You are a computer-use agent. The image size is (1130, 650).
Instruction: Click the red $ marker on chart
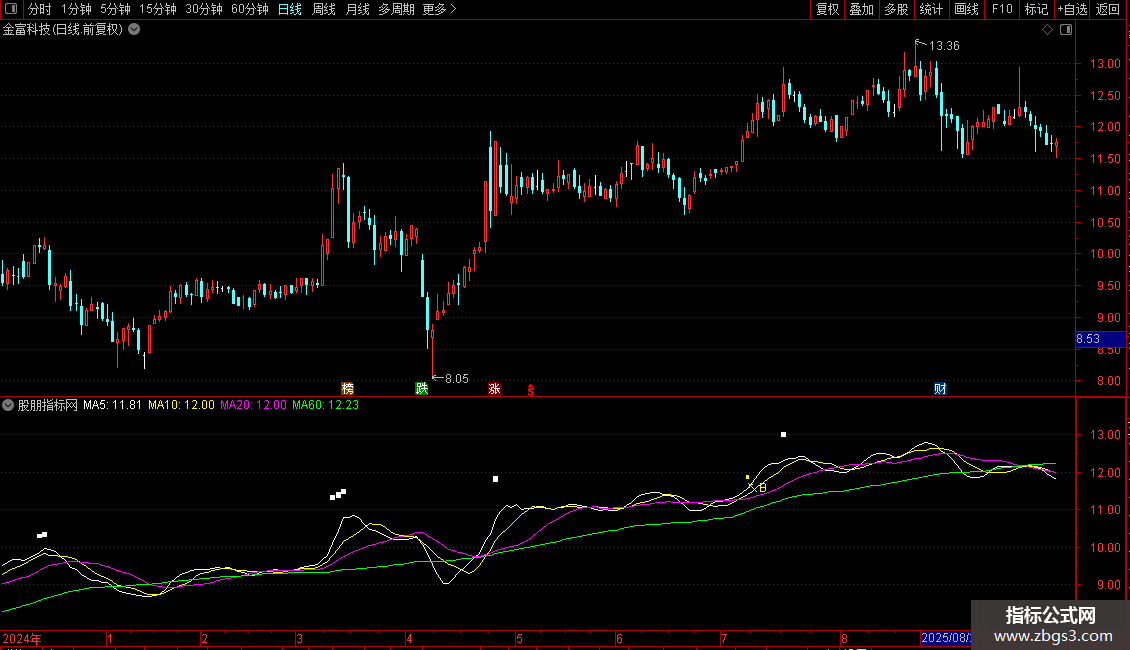tap(531, 389)
